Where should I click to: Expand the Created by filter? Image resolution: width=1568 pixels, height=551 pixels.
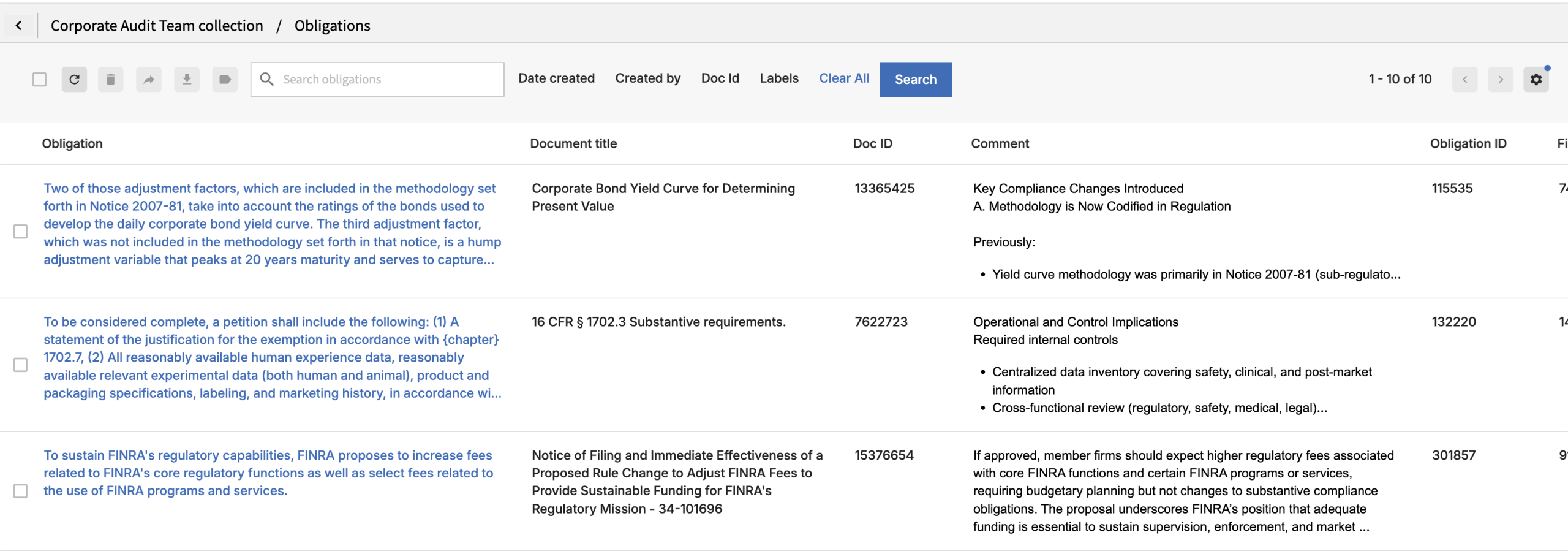click(x=647, y=78)
